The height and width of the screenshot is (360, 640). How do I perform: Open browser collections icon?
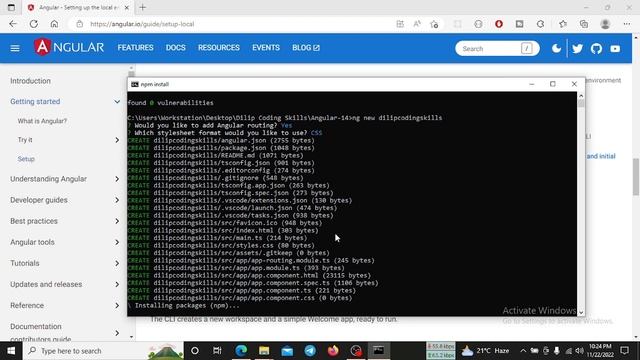click(584, 24)
